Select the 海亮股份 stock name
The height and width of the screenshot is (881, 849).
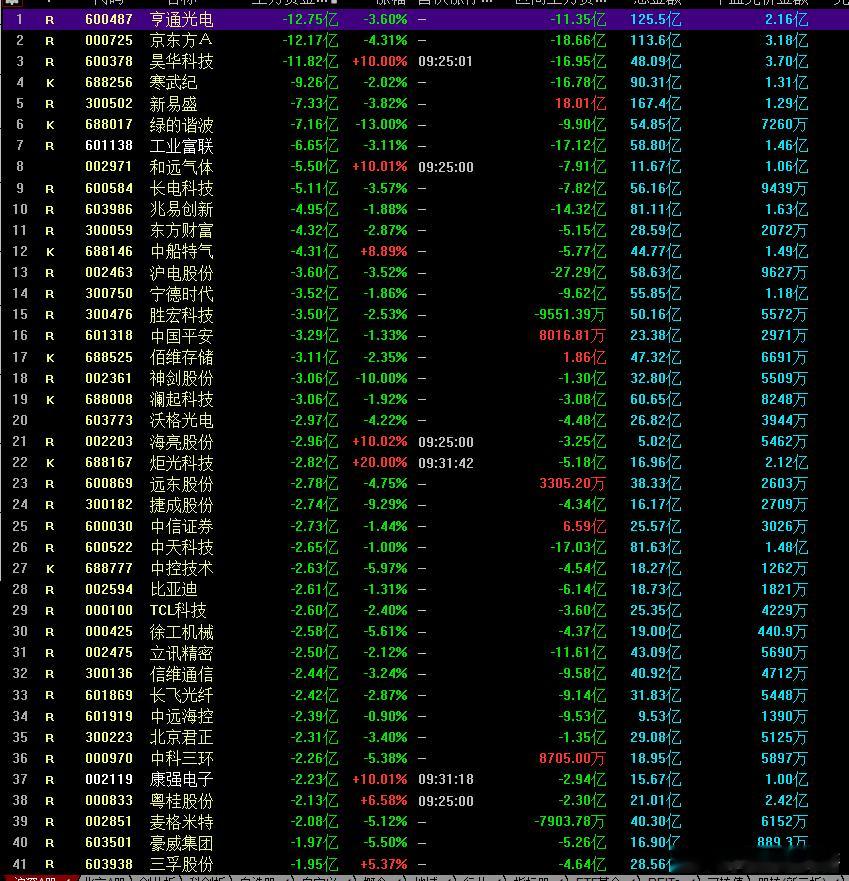tap(181, 442)
